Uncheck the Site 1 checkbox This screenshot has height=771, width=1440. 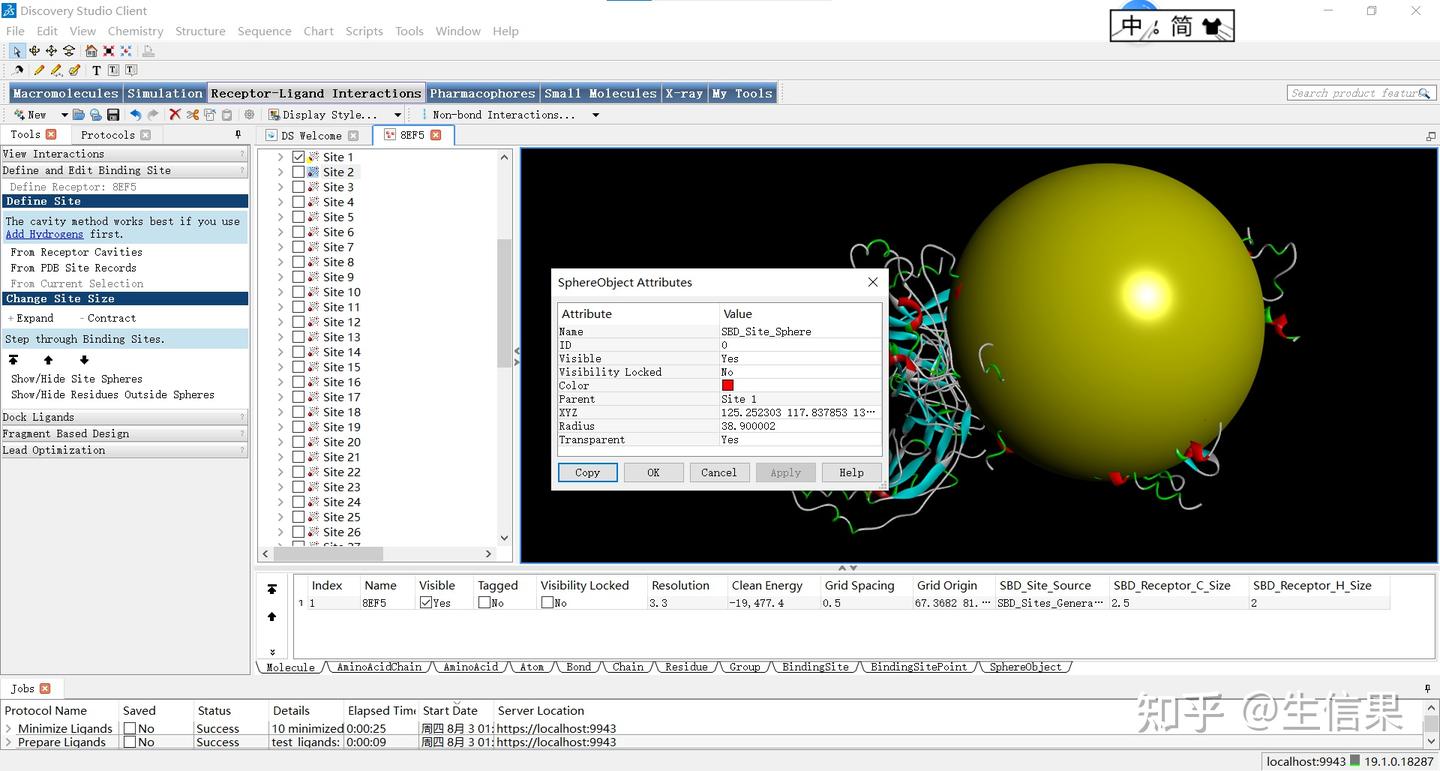tap(298, 157)
